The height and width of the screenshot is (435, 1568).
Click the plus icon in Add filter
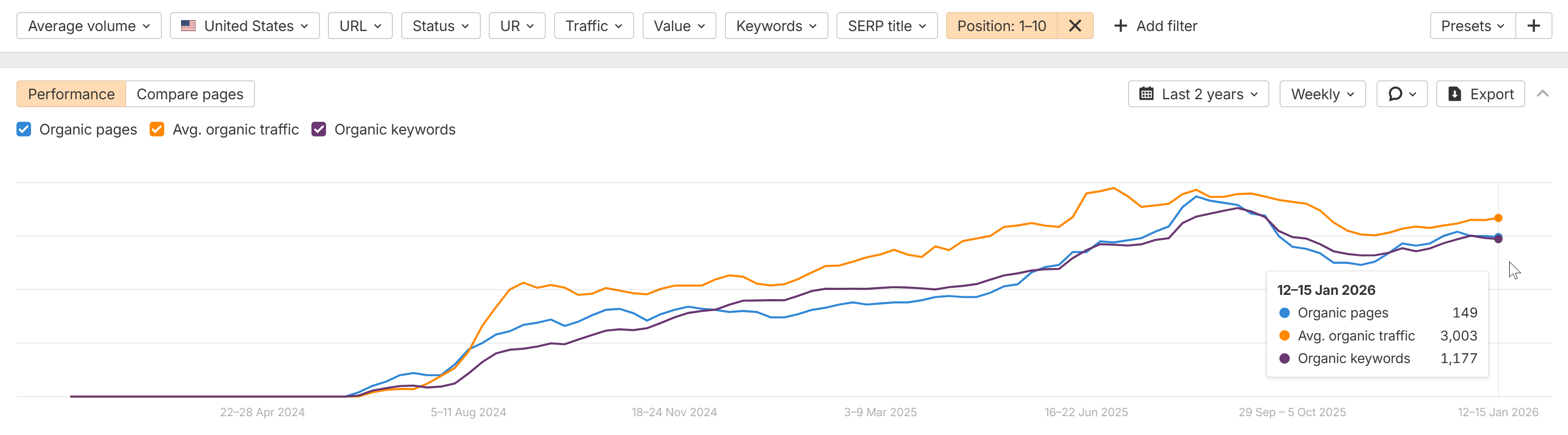click(x=1120, y=26)
